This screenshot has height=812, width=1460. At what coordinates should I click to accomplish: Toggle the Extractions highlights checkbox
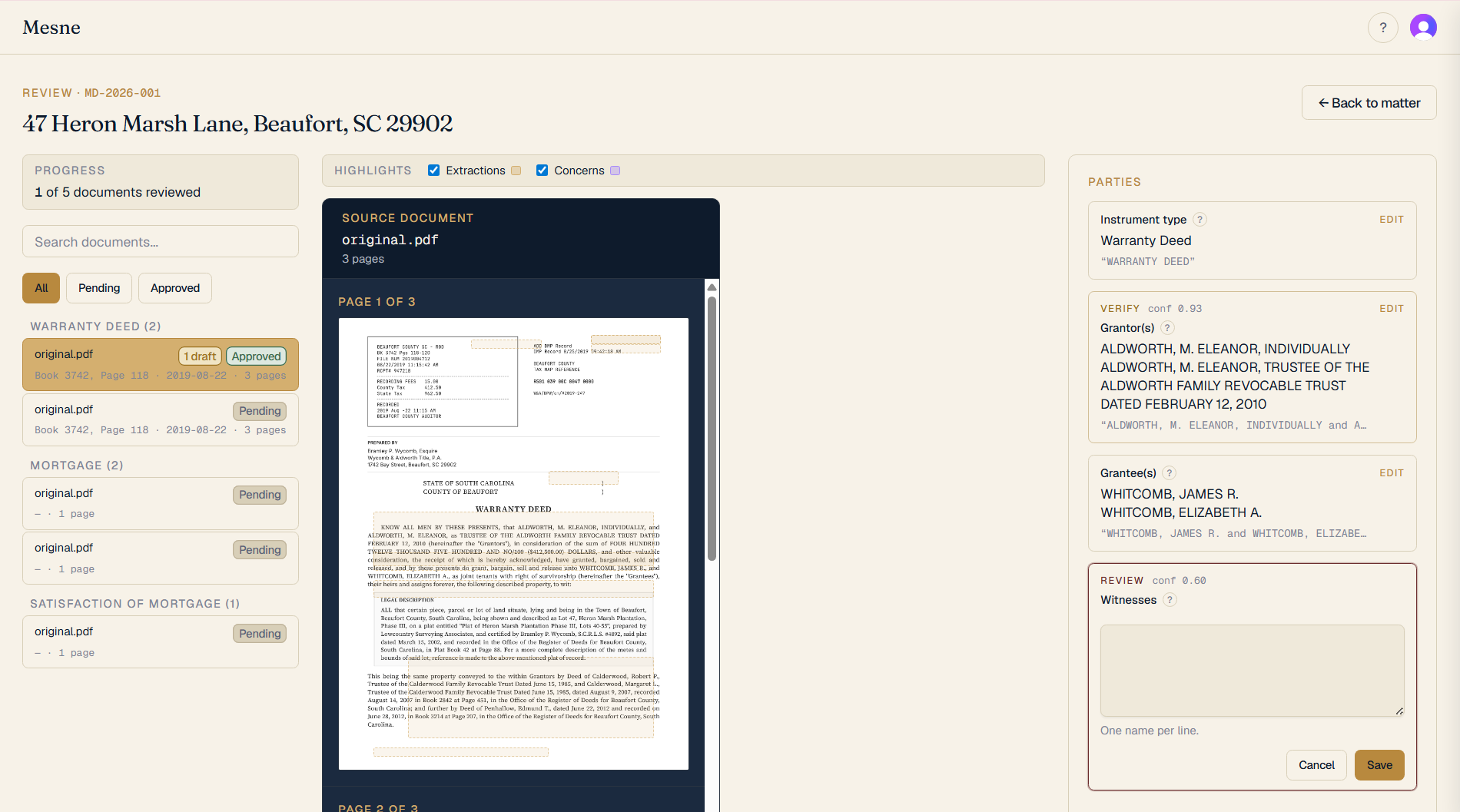434,171
